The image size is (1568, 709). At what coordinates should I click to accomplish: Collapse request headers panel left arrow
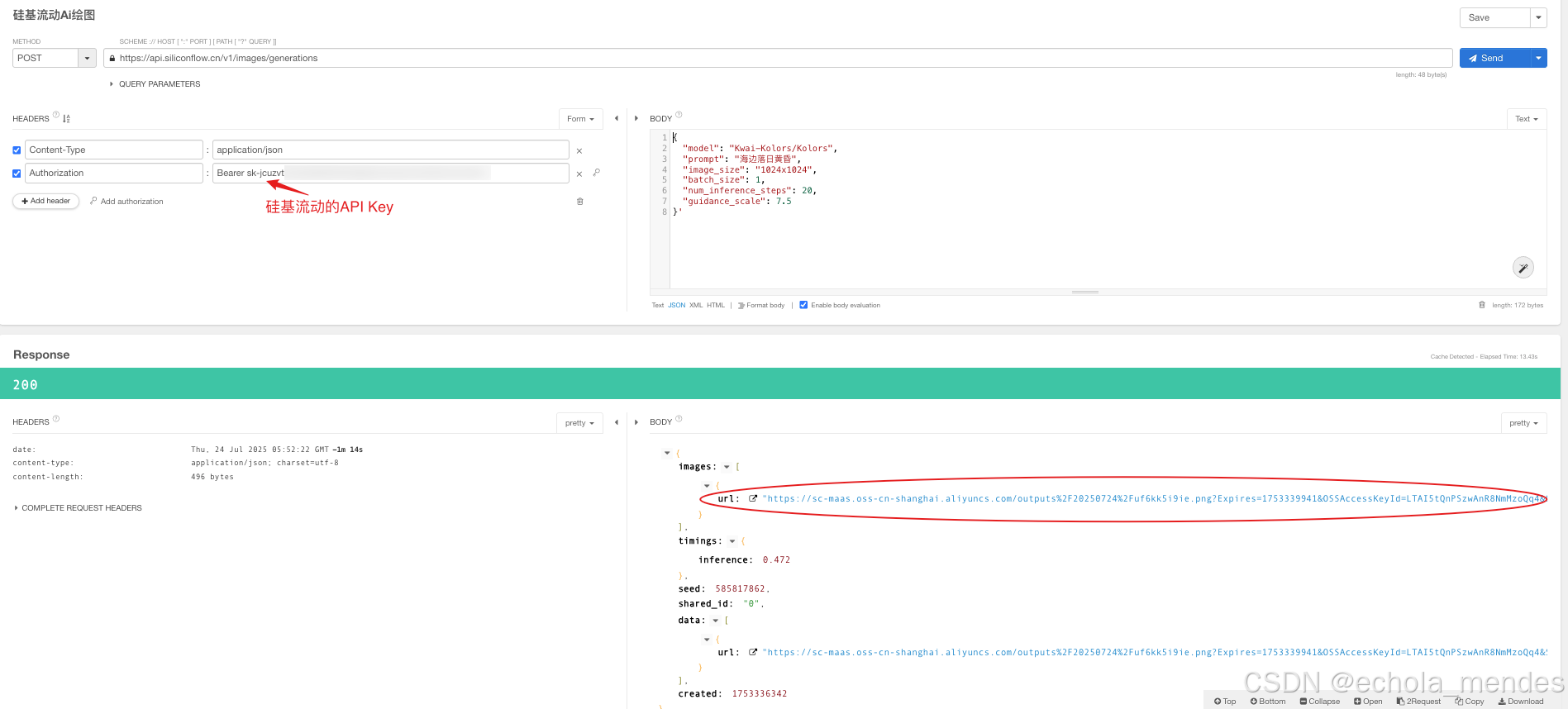(617, 118)
